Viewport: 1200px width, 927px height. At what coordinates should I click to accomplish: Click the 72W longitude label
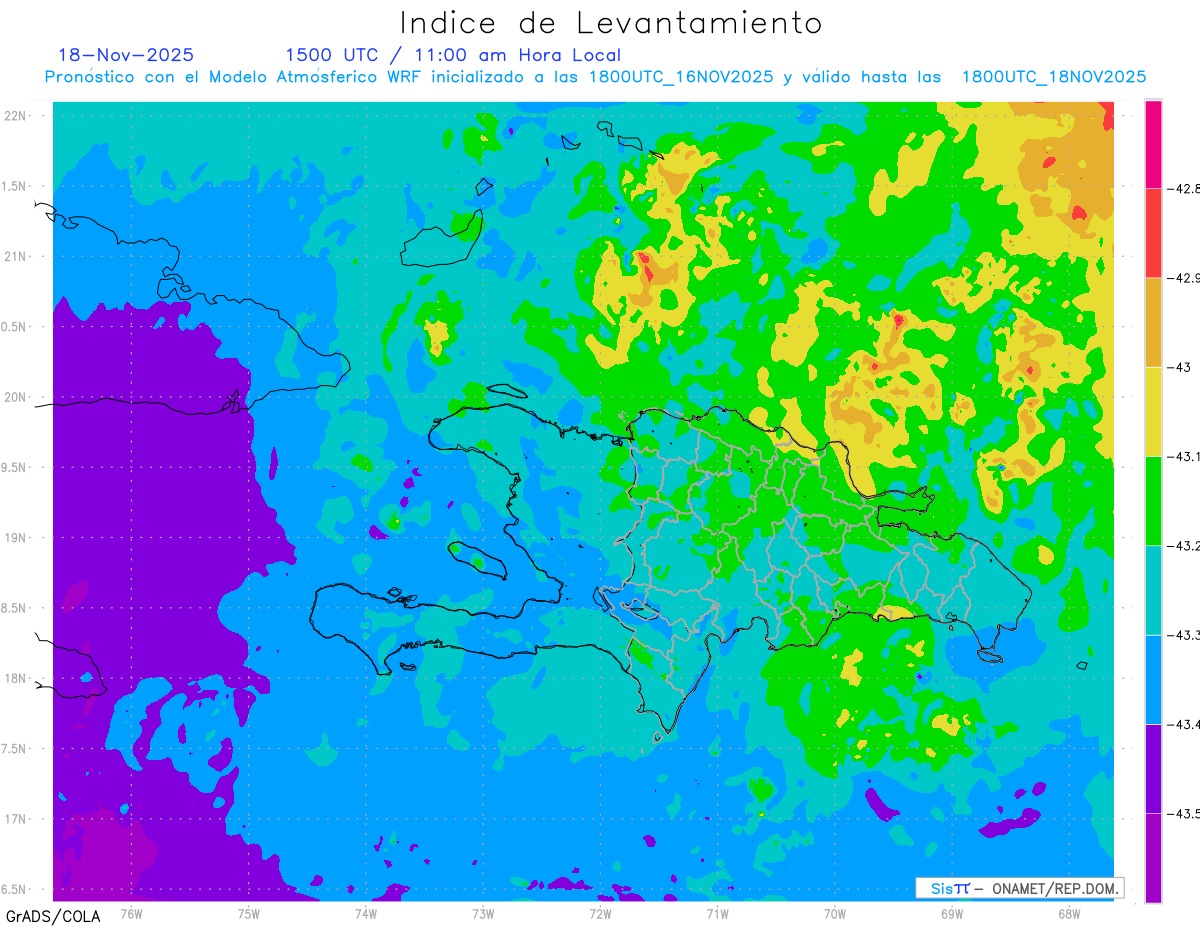coord(600,912)
